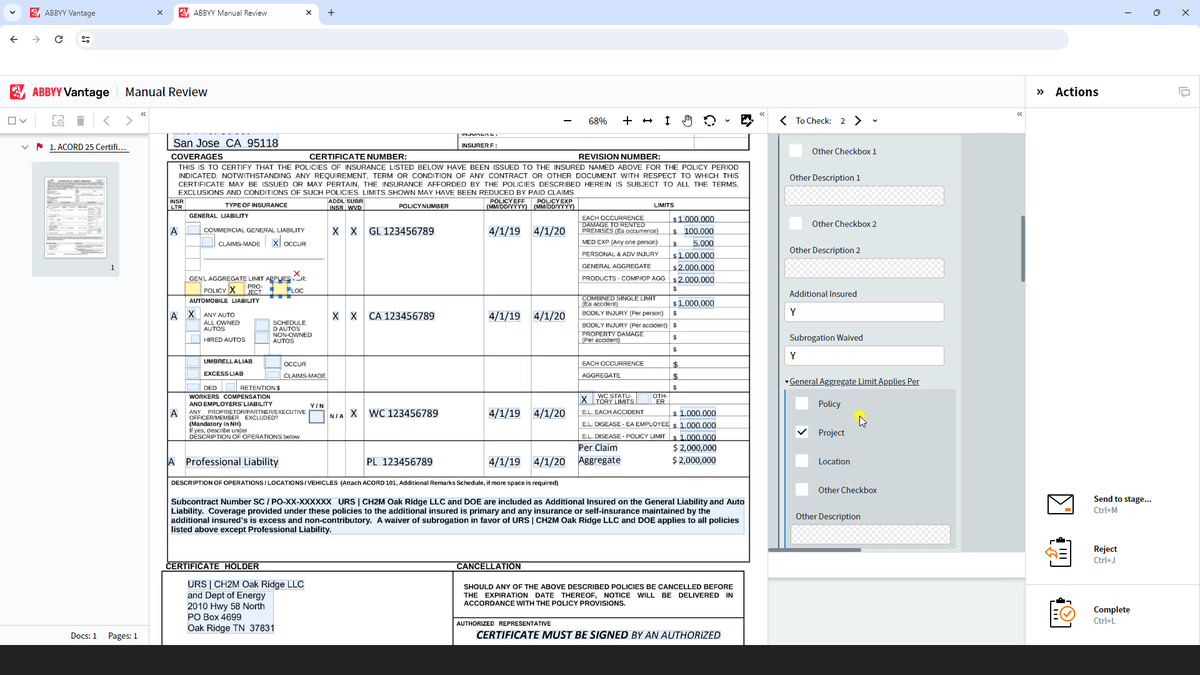Image resolution: width=1200 pixels, height=675 pixels.
Task: Open the To Check filter dropdown
Action: pos(875,121)
